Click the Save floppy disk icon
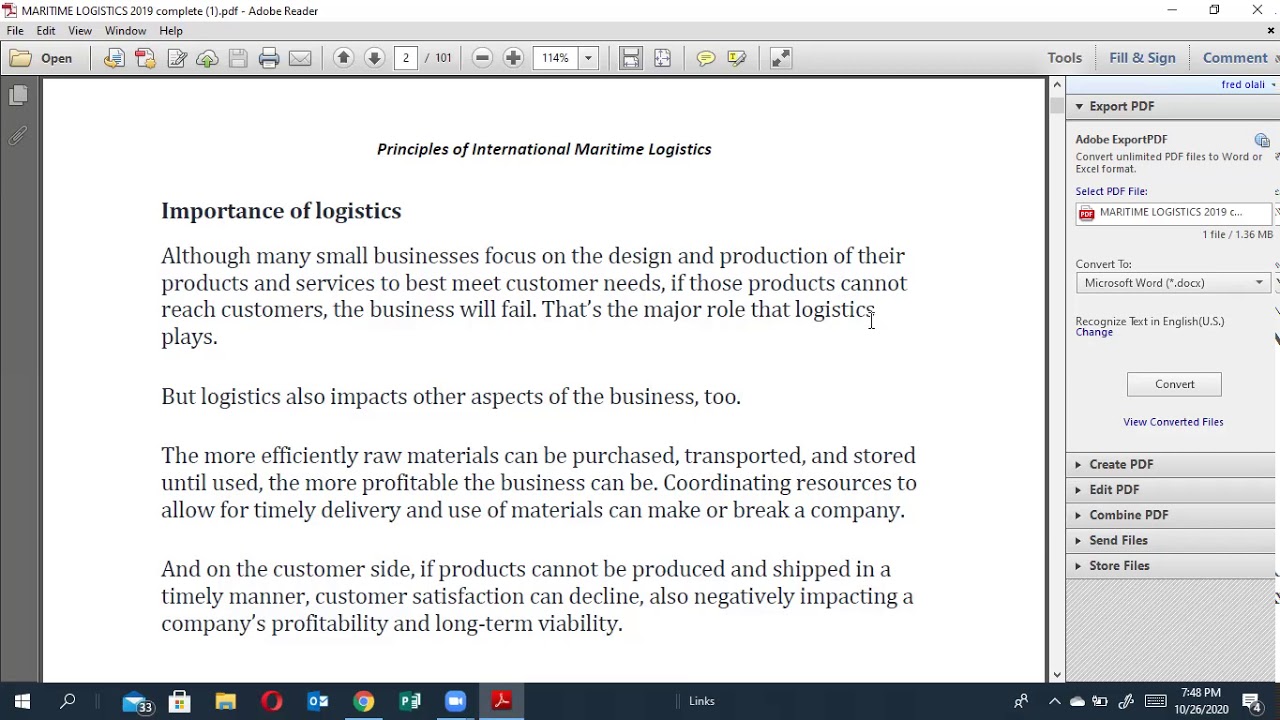Screen dimensions: 1280x720 coord(238,58)
